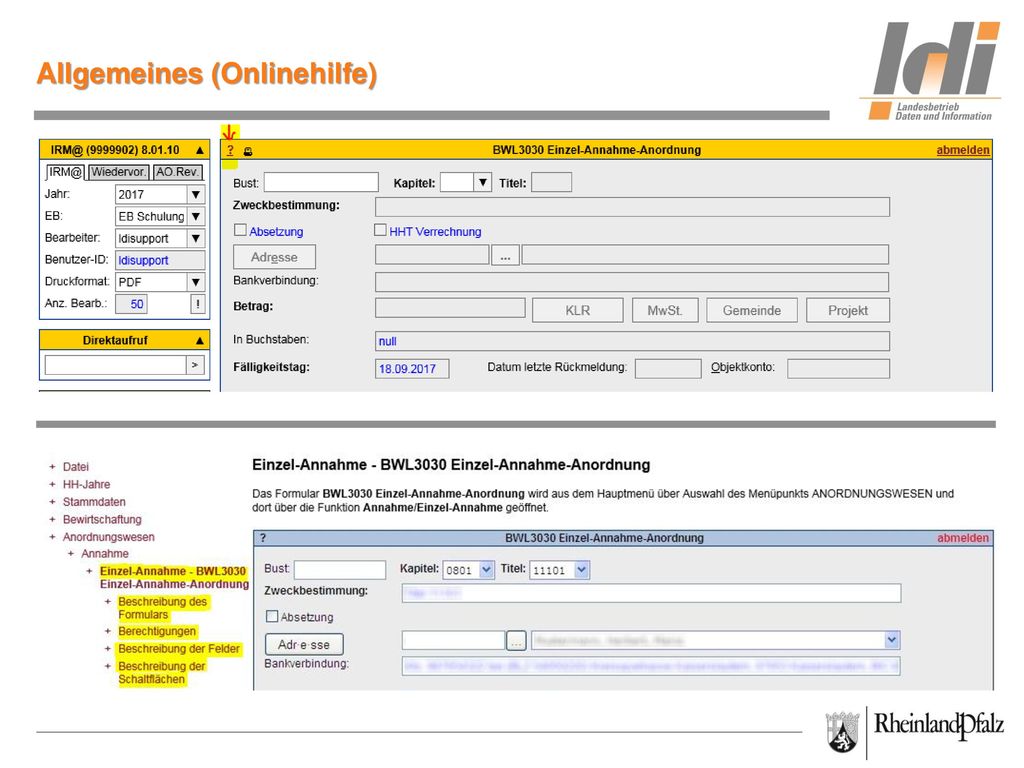Click the Zweckbestimmung field in the blue-header help form
Viewport: 1024px width, 768px height.
click(x=651, y=593)
